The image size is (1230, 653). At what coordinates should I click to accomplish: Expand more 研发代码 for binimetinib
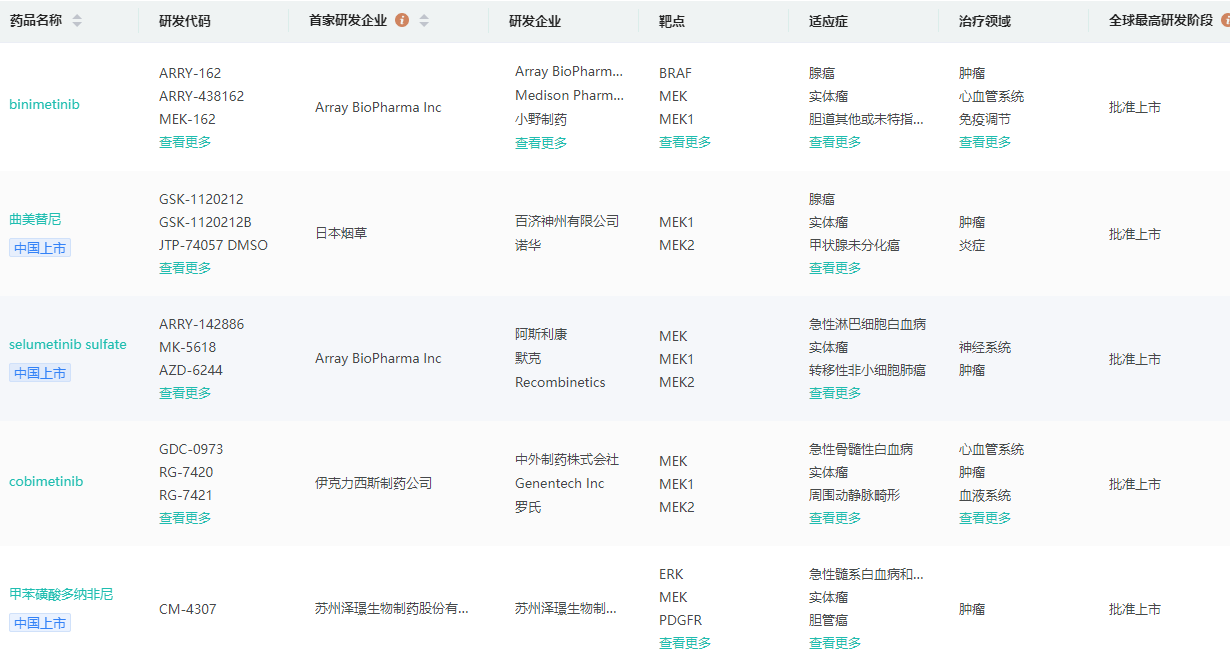(x=185, y=142)
